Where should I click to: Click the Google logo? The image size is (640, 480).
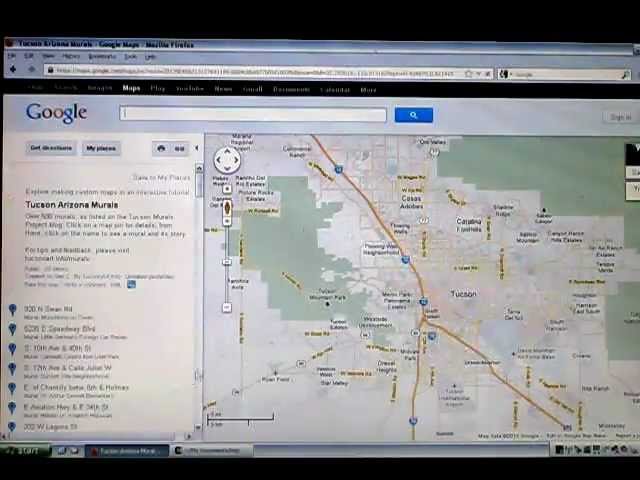[56, 113]
